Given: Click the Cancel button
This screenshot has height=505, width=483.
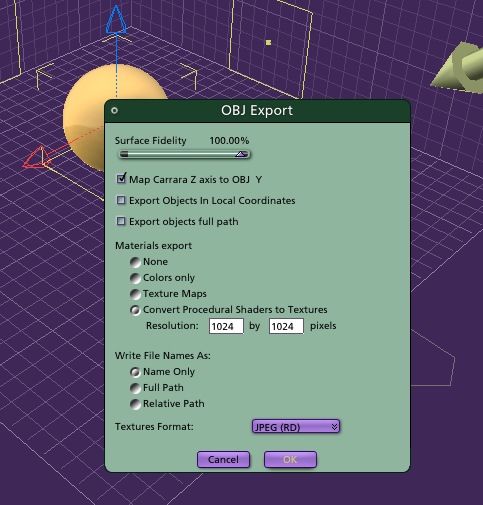Looking at the screenshot, I should click(223, 459).
